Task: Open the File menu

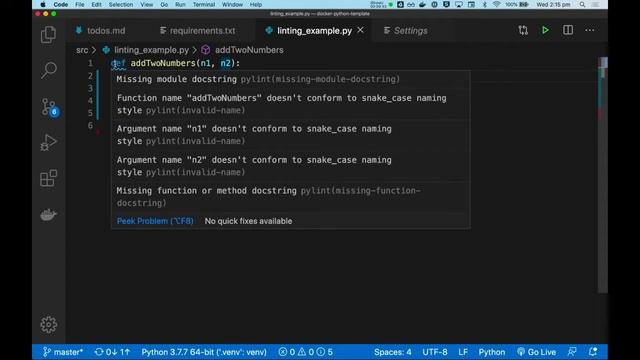Action: pos(80,4)
